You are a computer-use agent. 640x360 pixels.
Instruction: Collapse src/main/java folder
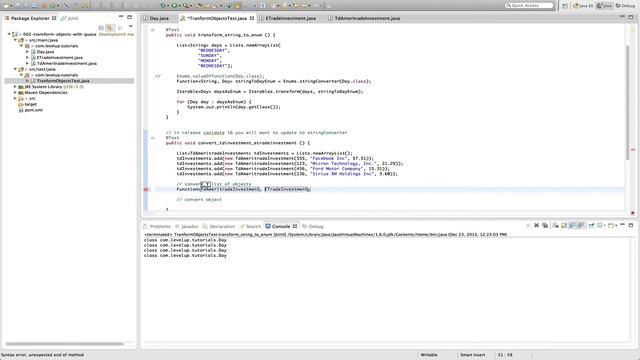(15, 40)
